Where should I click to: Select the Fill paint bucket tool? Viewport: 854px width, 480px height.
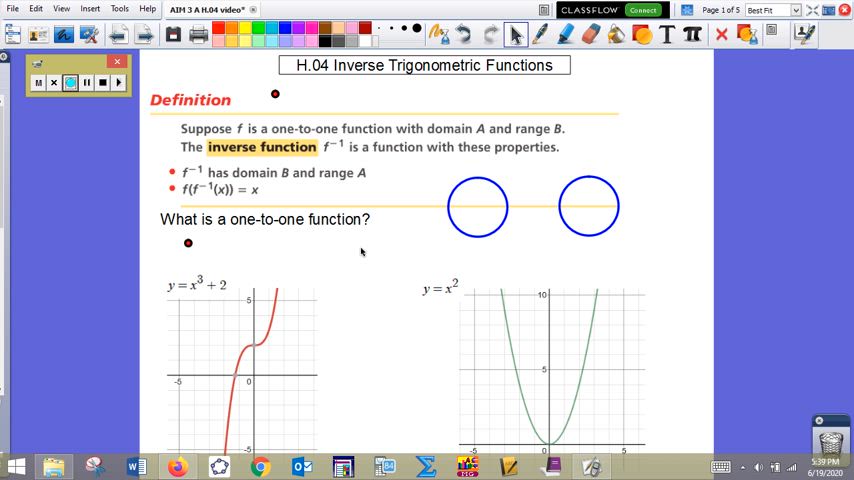point(617,34)
